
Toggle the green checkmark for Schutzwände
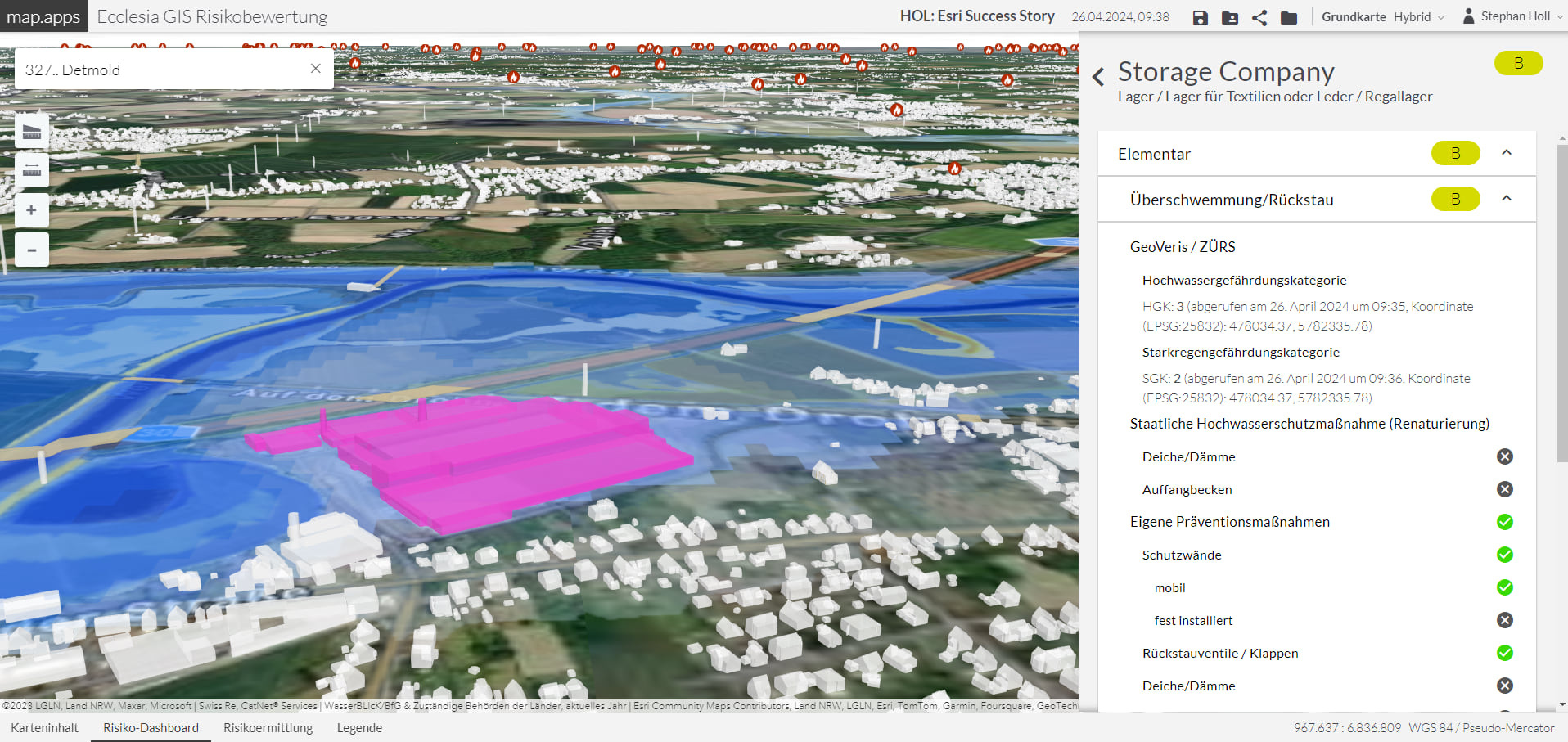1504,555
